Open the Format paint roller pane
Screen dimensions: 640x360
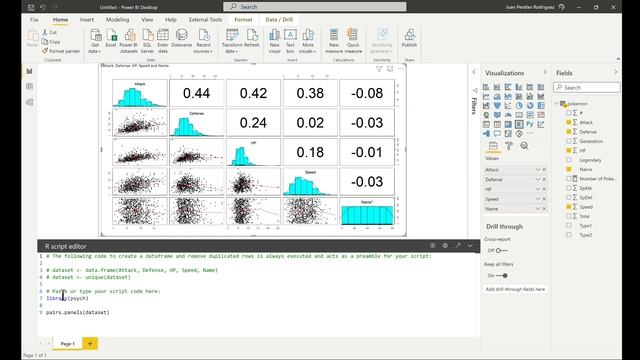tap(509, 146)
